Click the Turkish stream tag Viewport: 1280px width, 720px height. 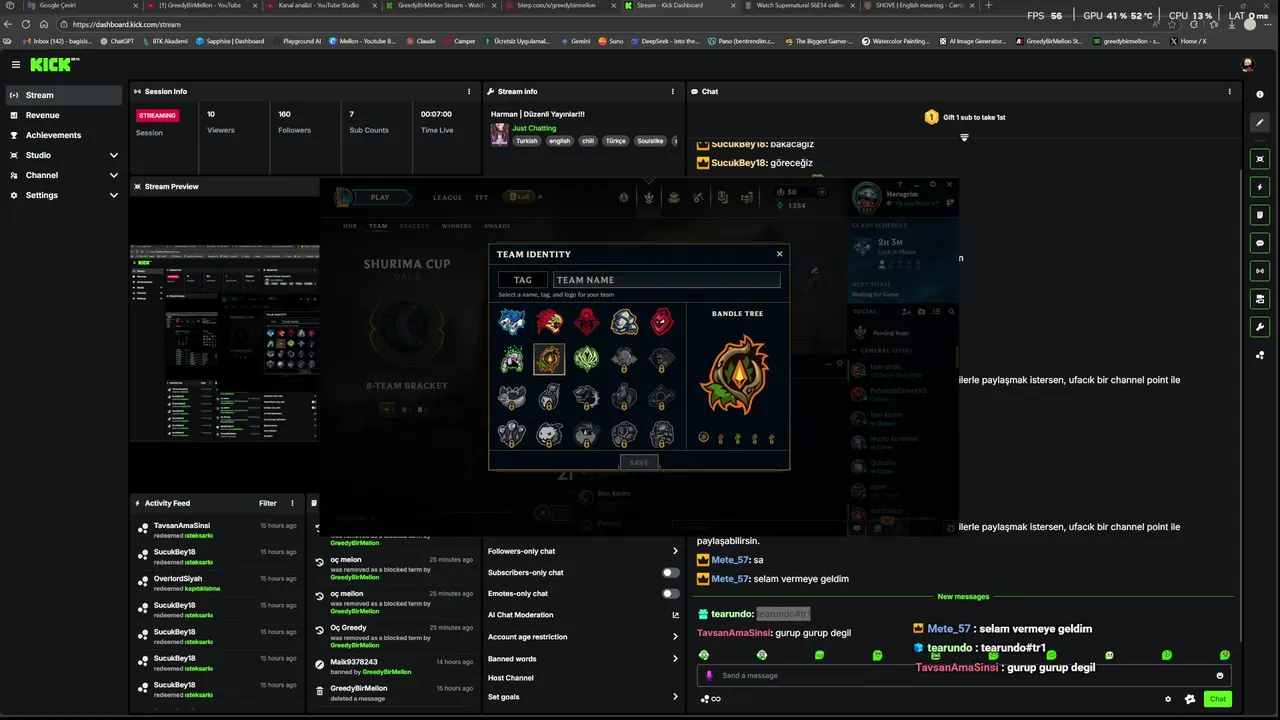(x=526, y=141)
